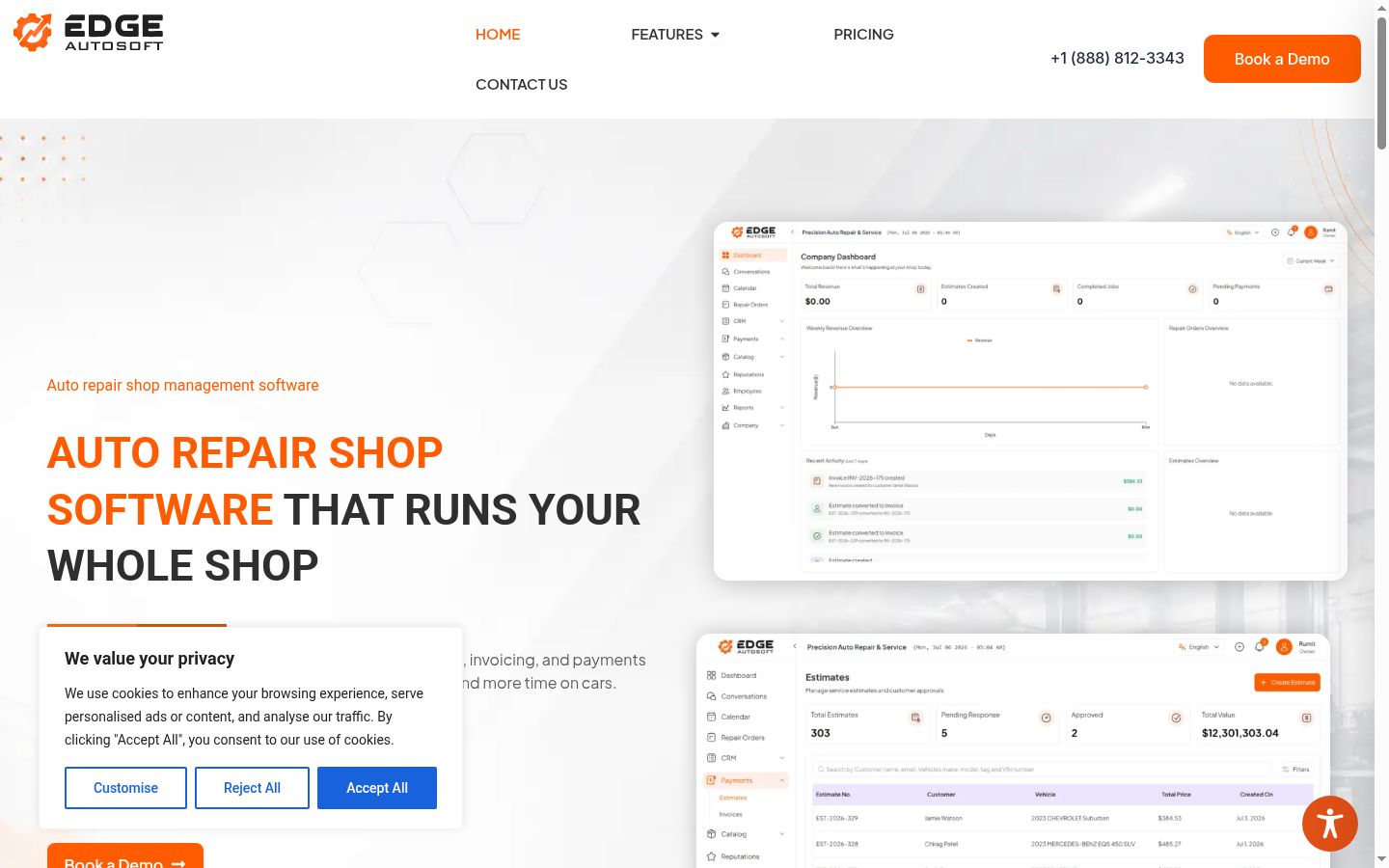Click the header Book a Demo button
Image resolution: width=1389 pixels, height=868 pixels.
pos(1282,59)
